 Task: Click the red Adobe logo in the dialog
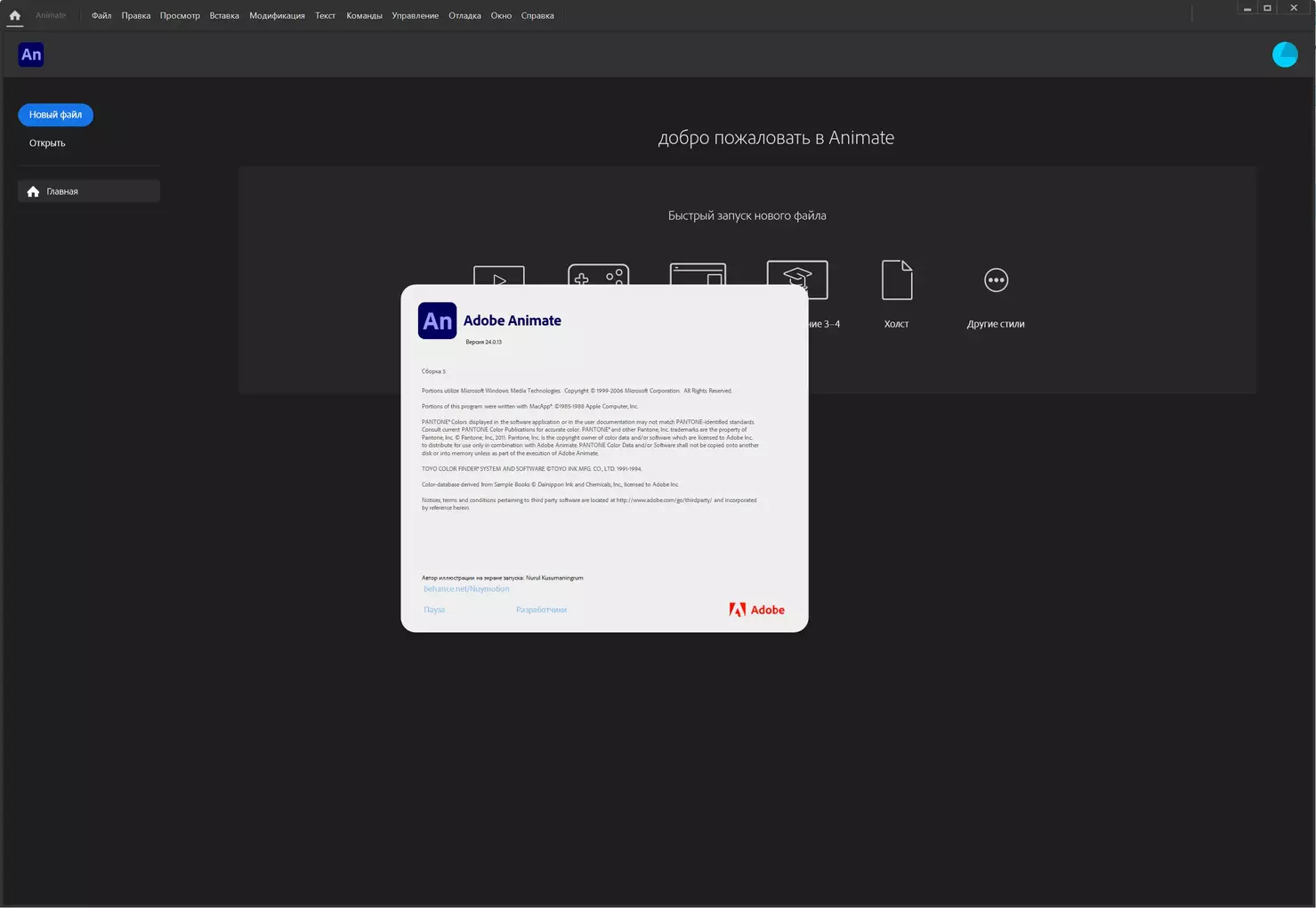tap(757, 610)
